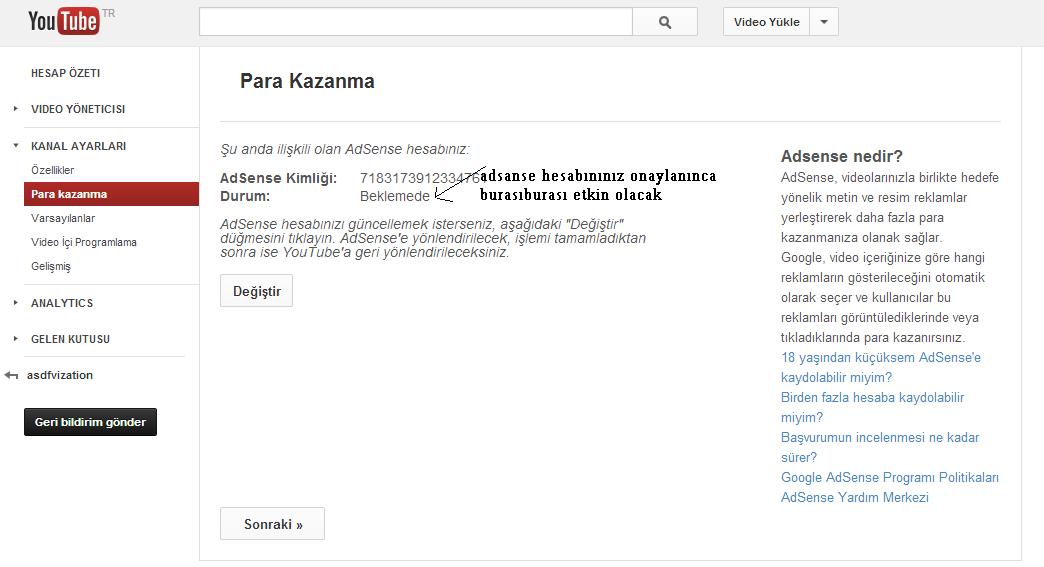Click Geri bildirim gönder button
The width and height of the screenshot is (1044, 567).
click(91, 422)
